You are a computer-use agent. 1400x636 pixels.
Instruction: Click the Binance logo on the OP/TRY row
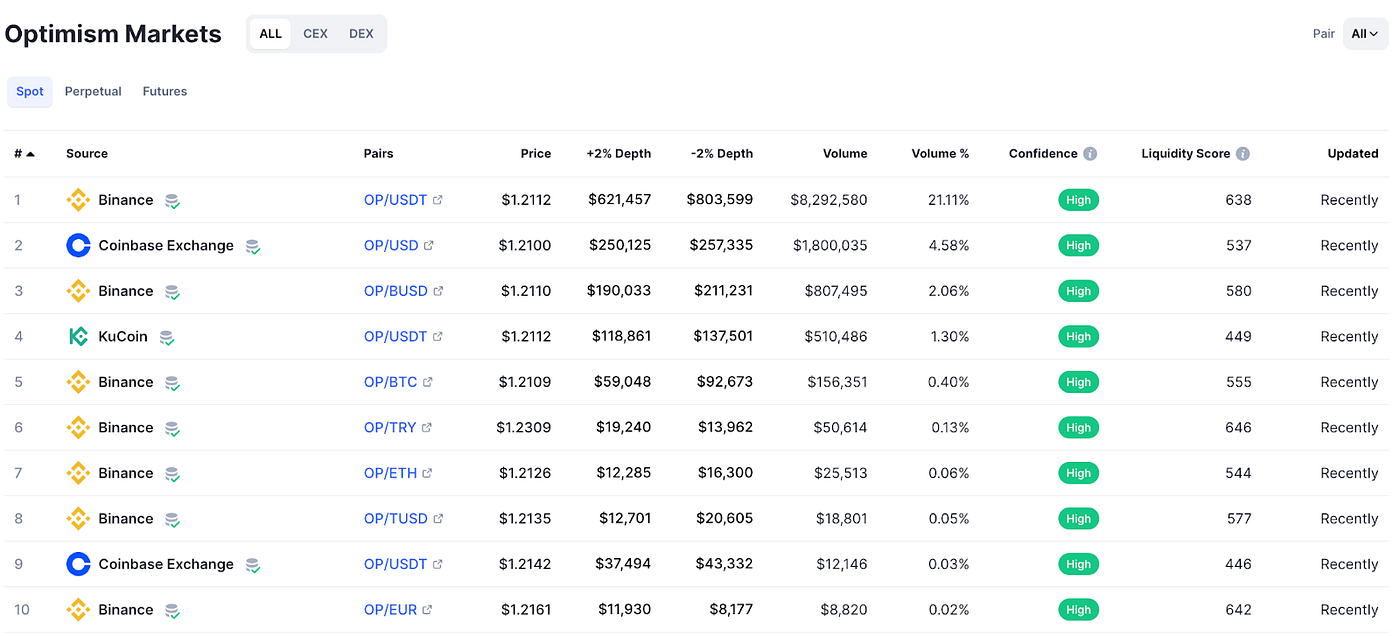78,427
